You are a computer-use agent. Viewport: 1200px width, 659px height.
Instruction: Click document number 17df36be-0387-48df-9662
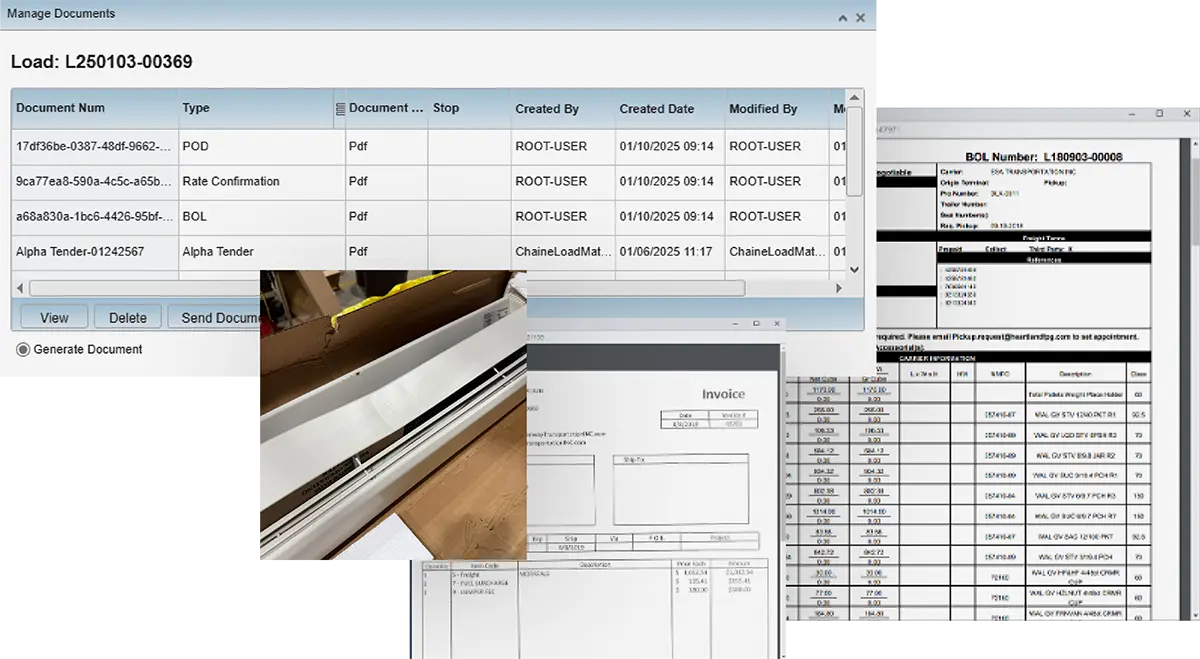point(94,146)
